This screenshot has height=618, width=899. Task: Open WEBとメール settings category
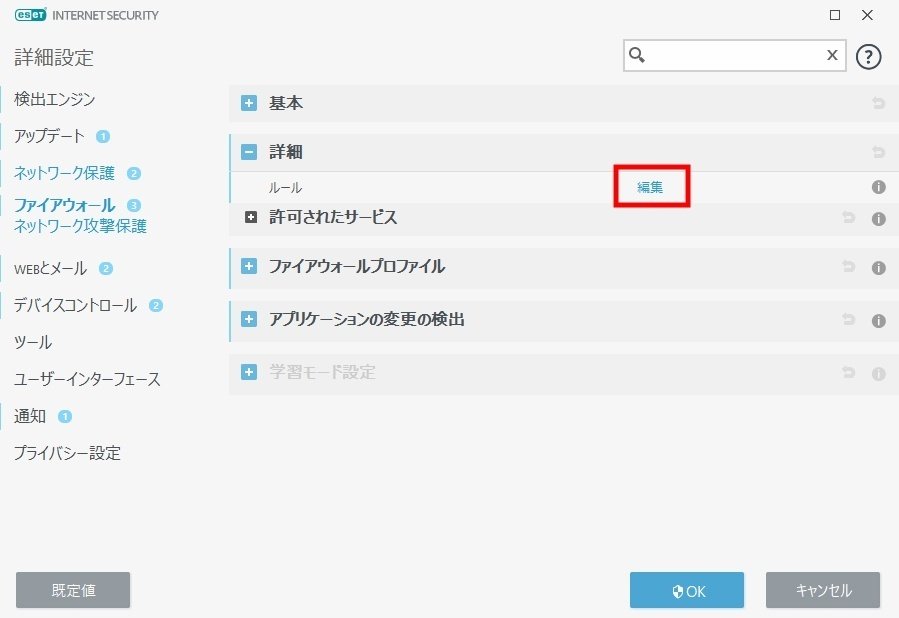(x=50, y=268)
